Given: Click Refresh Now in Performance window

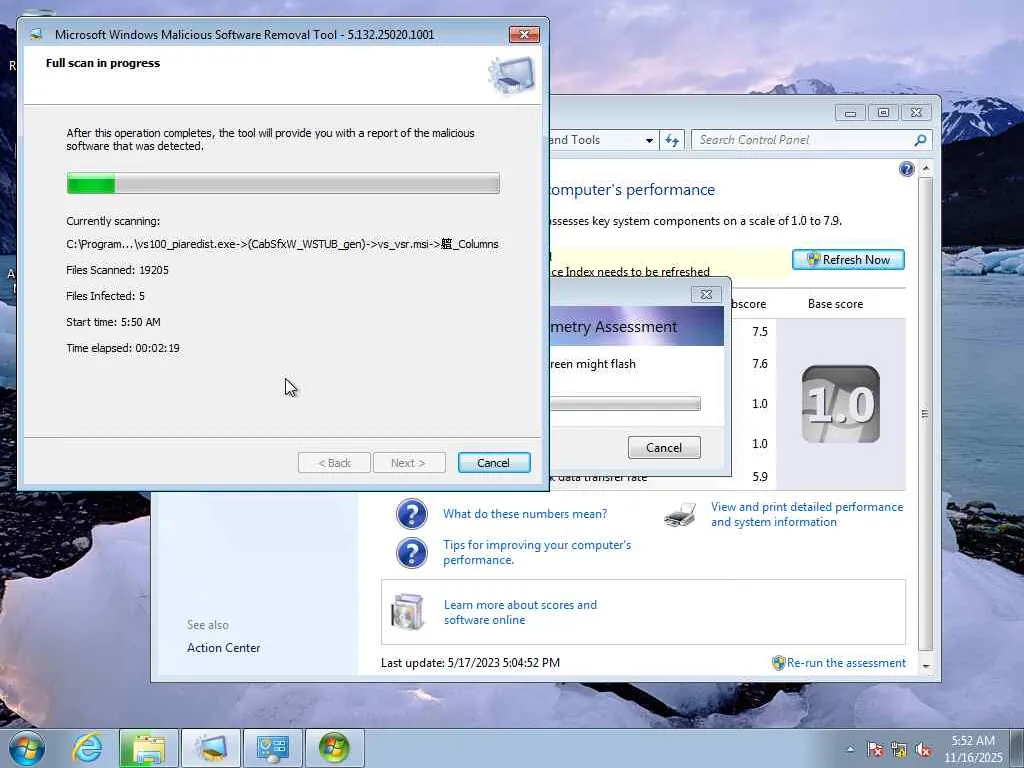Looking at the screenshot, I should coord(848,259).
